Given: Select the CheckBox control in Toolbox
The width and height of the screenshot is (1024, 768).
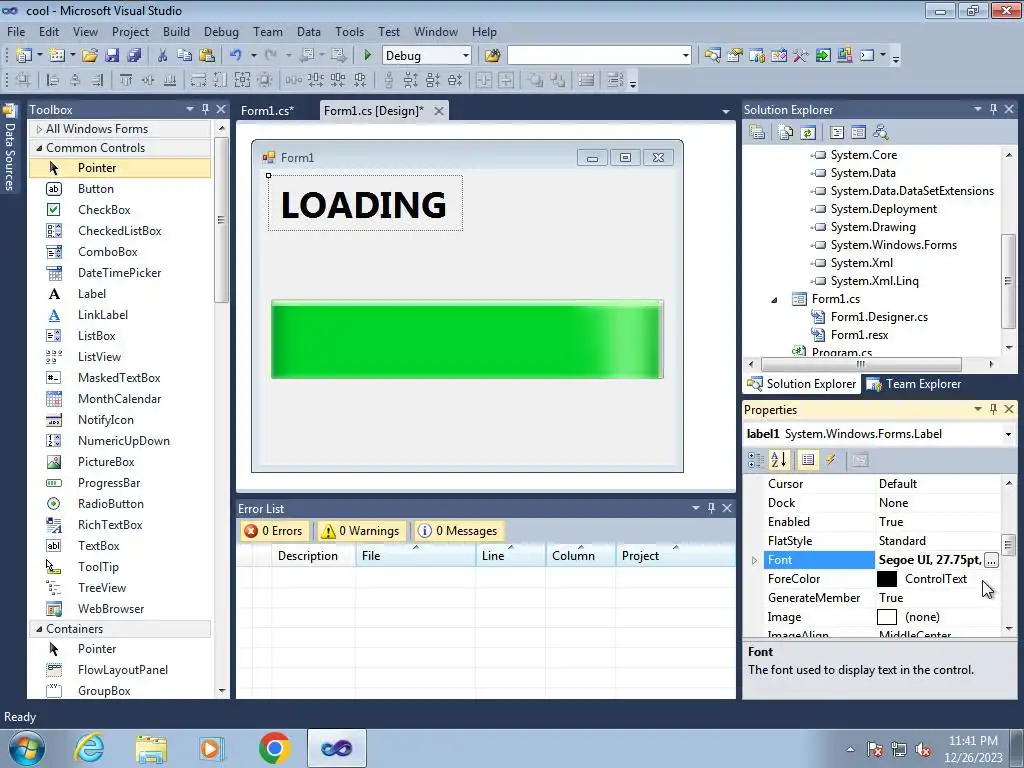Looking at the screenshot, I should (x=104, y=210).
